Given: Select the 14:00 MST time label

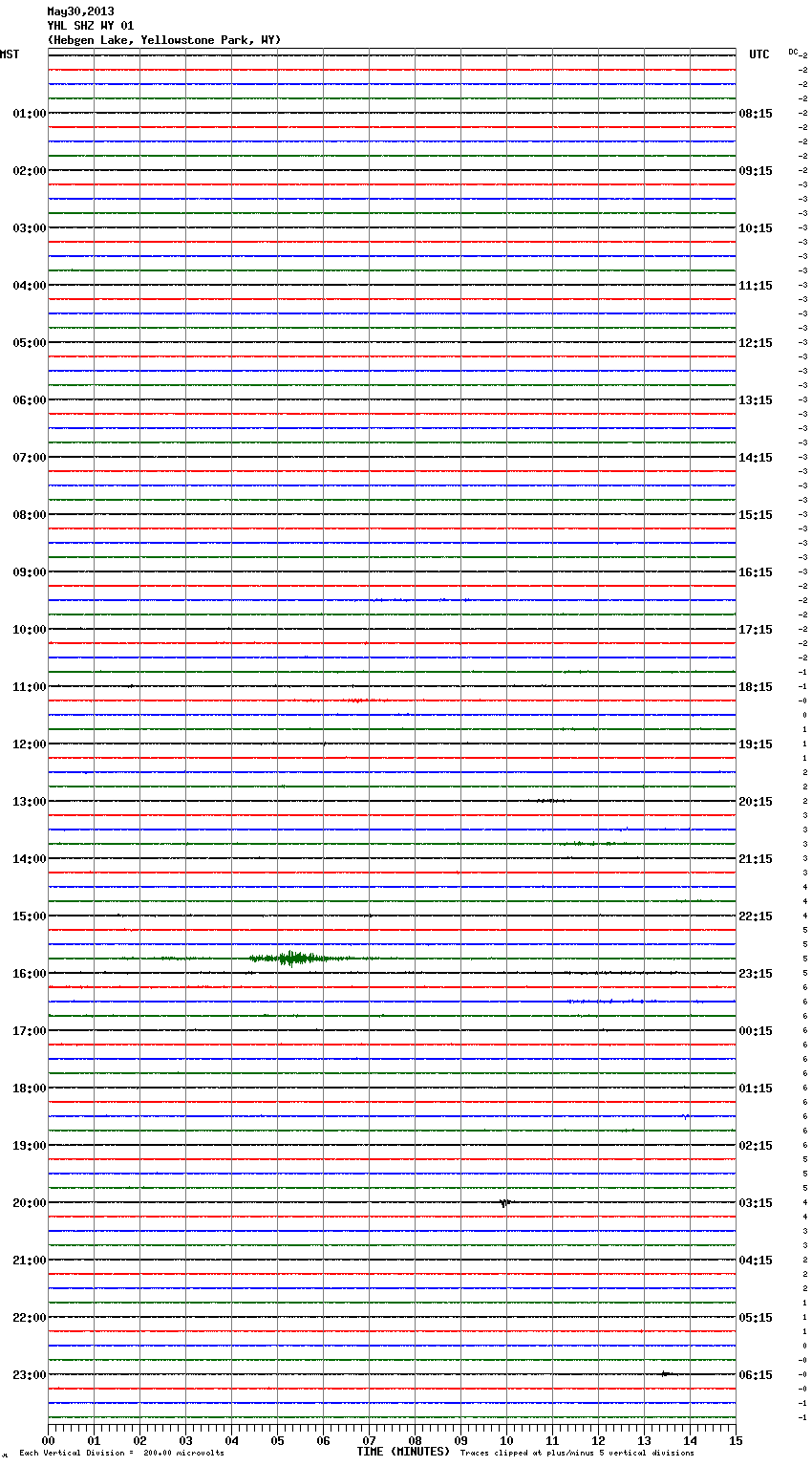Looking at the screenshot, I should pos(30,859).
